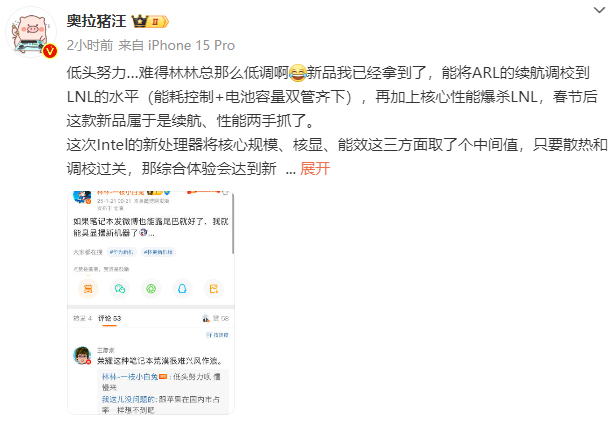Click the yellow note share icon

coord(213,289)
